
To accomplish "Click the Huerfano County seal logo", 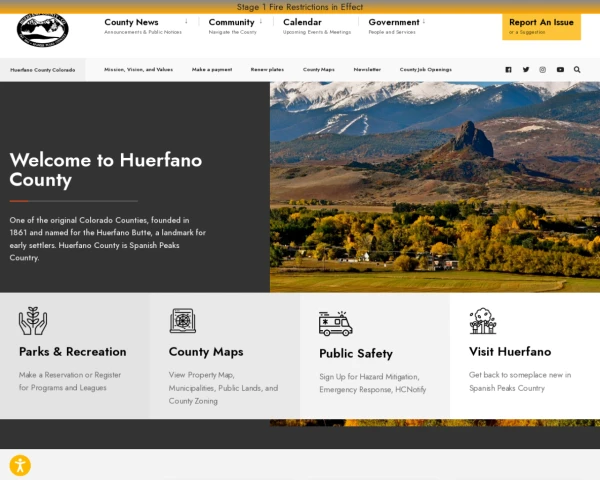I will point(42,29).
